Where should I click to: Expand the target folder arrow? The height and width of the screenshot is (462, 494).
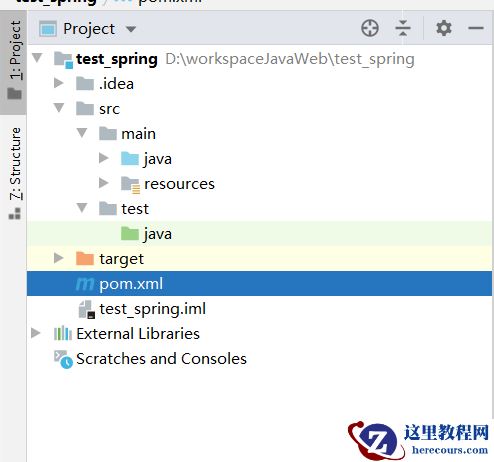point(59,258)
